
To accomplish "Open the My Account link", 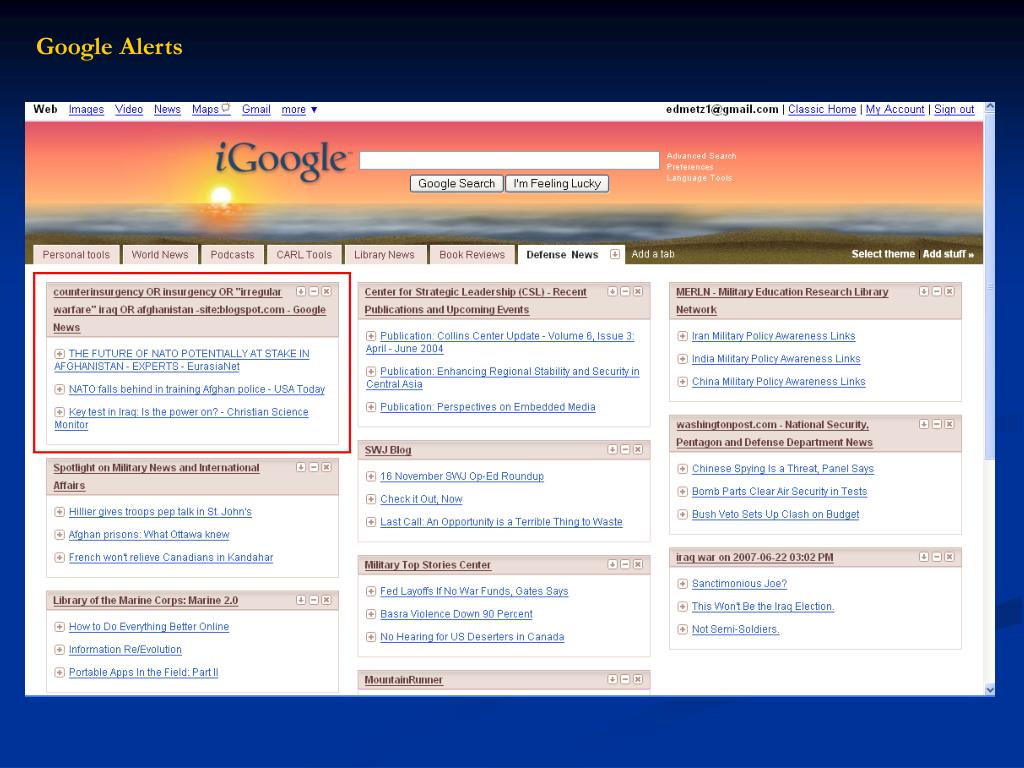I will tap(895, 110).
